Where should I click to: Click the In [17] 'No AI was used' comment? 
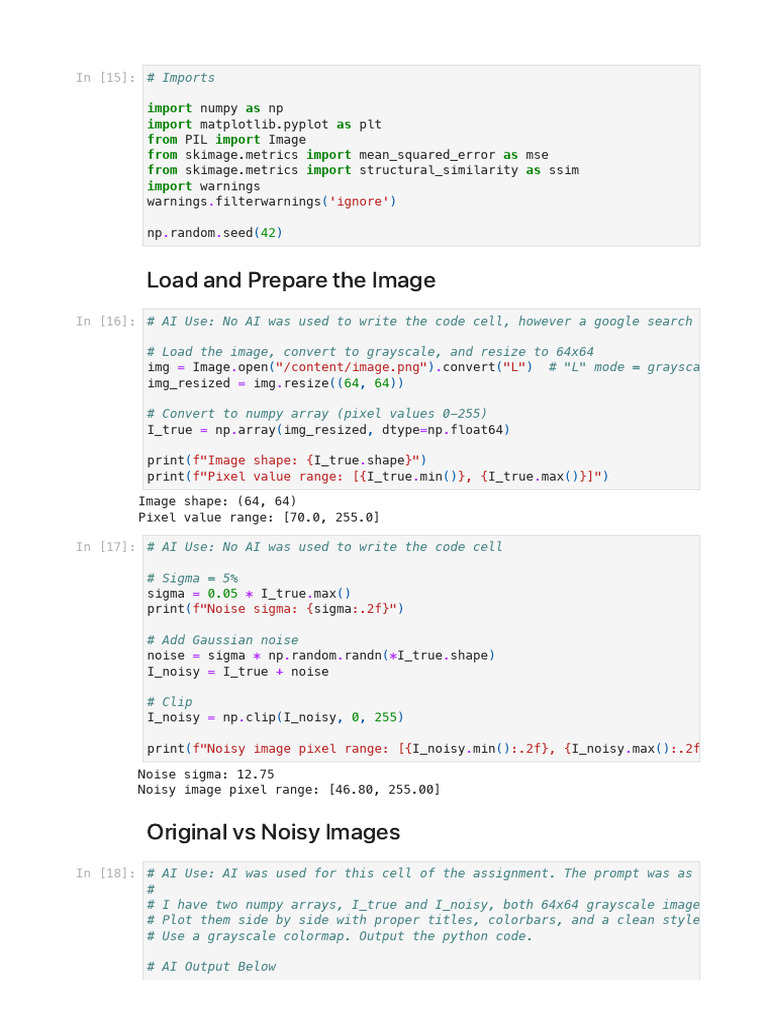325,547
